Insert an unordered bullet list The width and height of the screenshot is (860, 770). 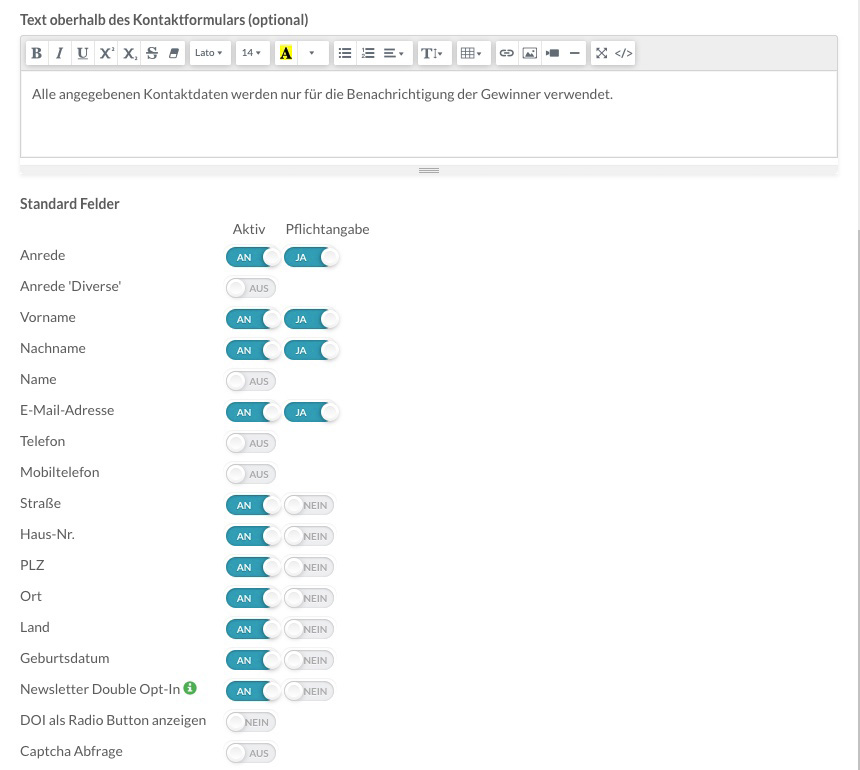pyautogui.click(x=345, y=53)
